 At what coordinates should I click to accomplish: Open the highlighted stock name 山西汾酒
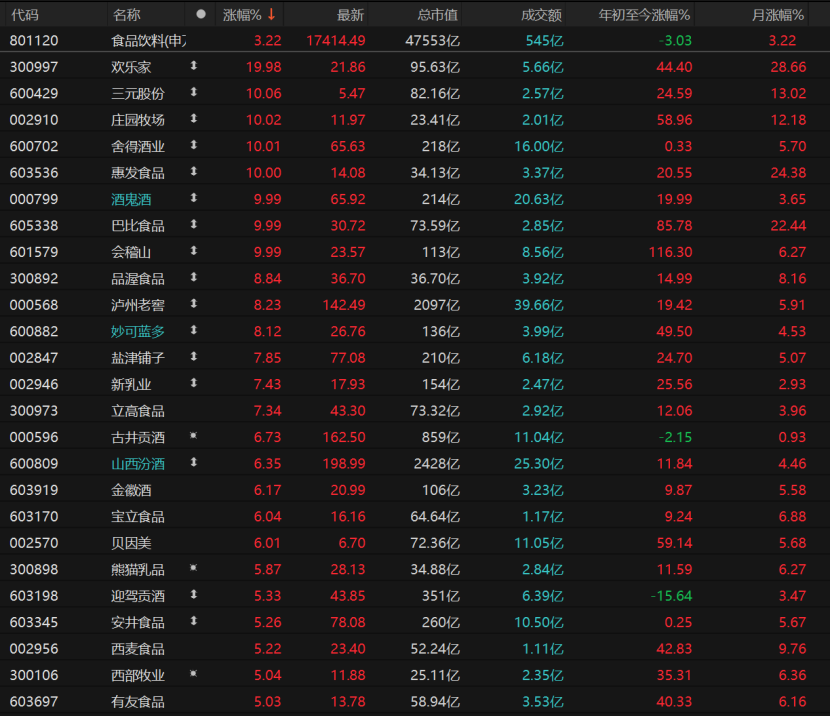(x=138, y=464)
